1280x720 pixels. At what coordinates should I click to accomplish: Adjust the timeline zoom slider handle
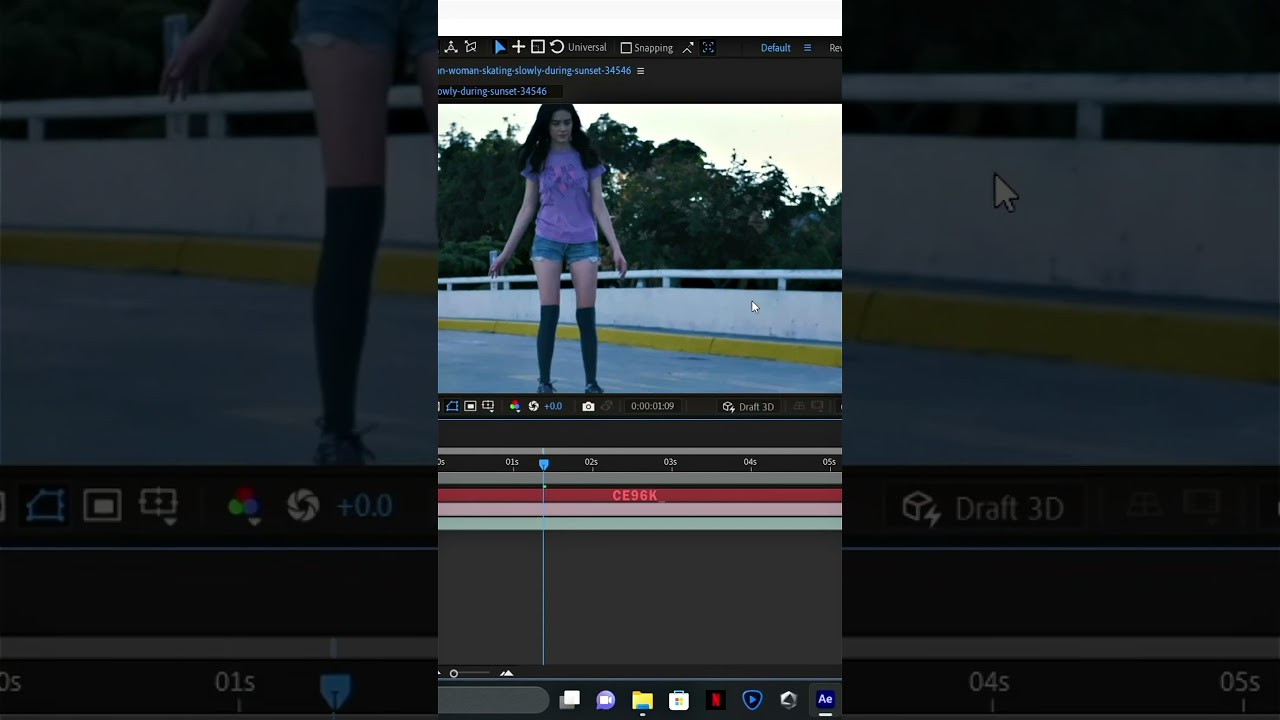point(454,673)
